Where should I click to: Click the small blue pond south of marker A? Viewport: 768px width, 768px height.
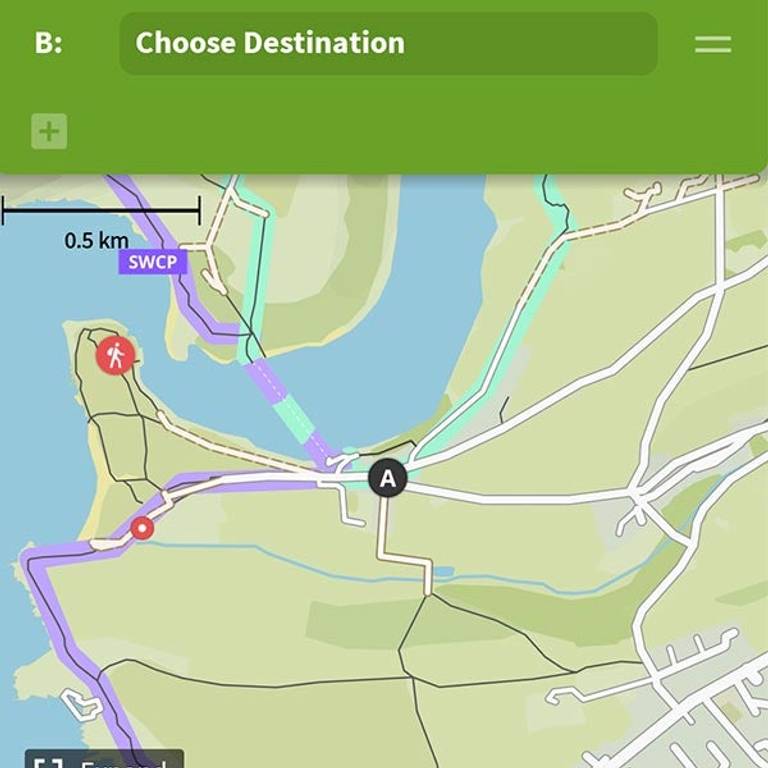(442, 572)
